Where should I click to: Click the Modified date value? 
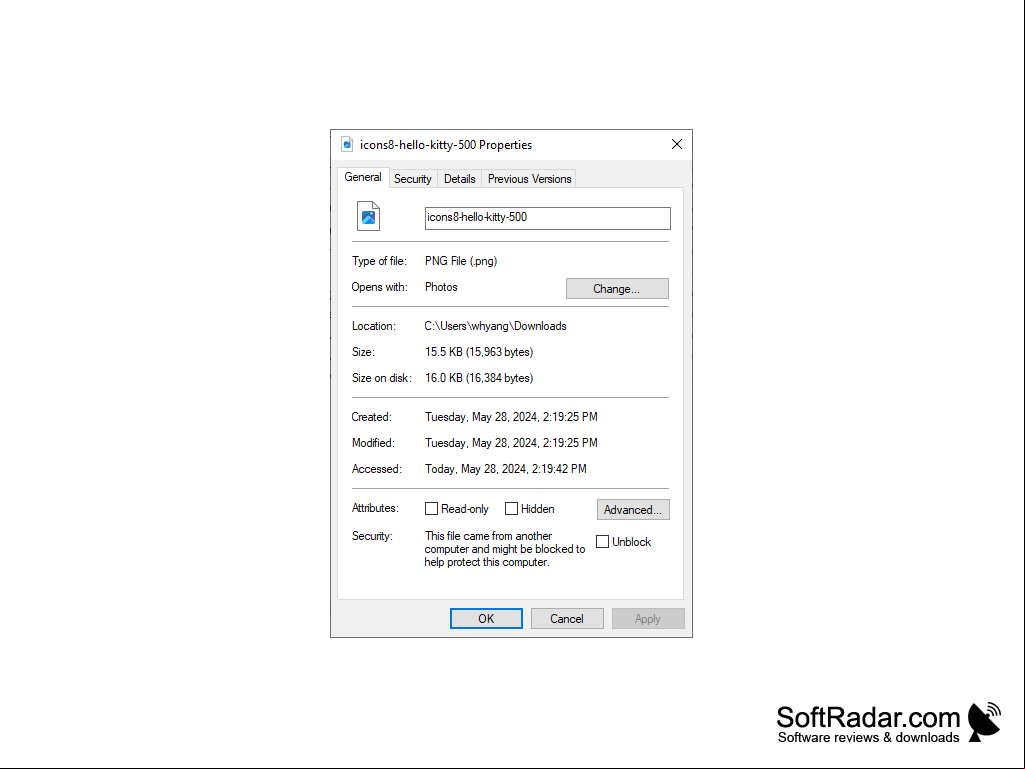pyautogui.click(x=511, y=443)
